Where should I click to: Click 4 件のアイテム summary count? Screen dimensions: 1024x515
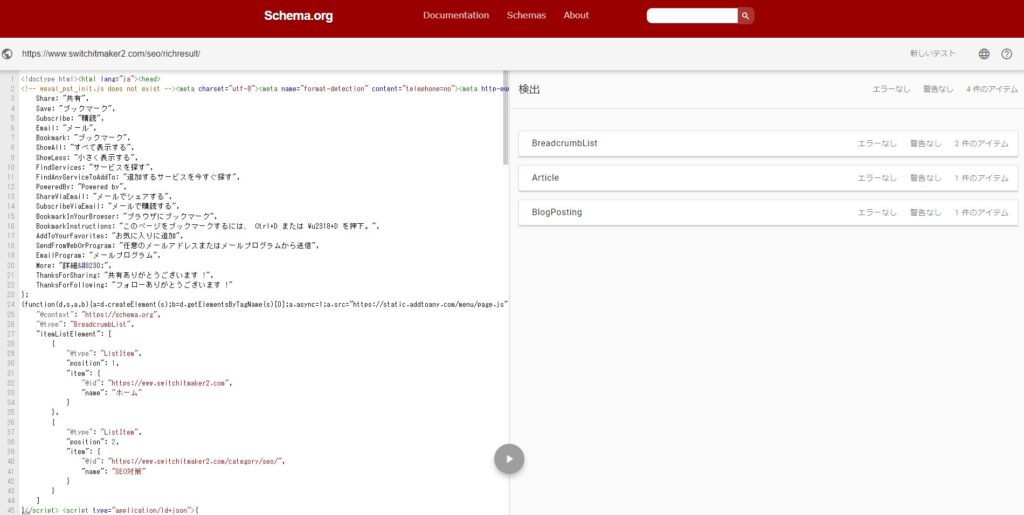click(x=991, y=89)
